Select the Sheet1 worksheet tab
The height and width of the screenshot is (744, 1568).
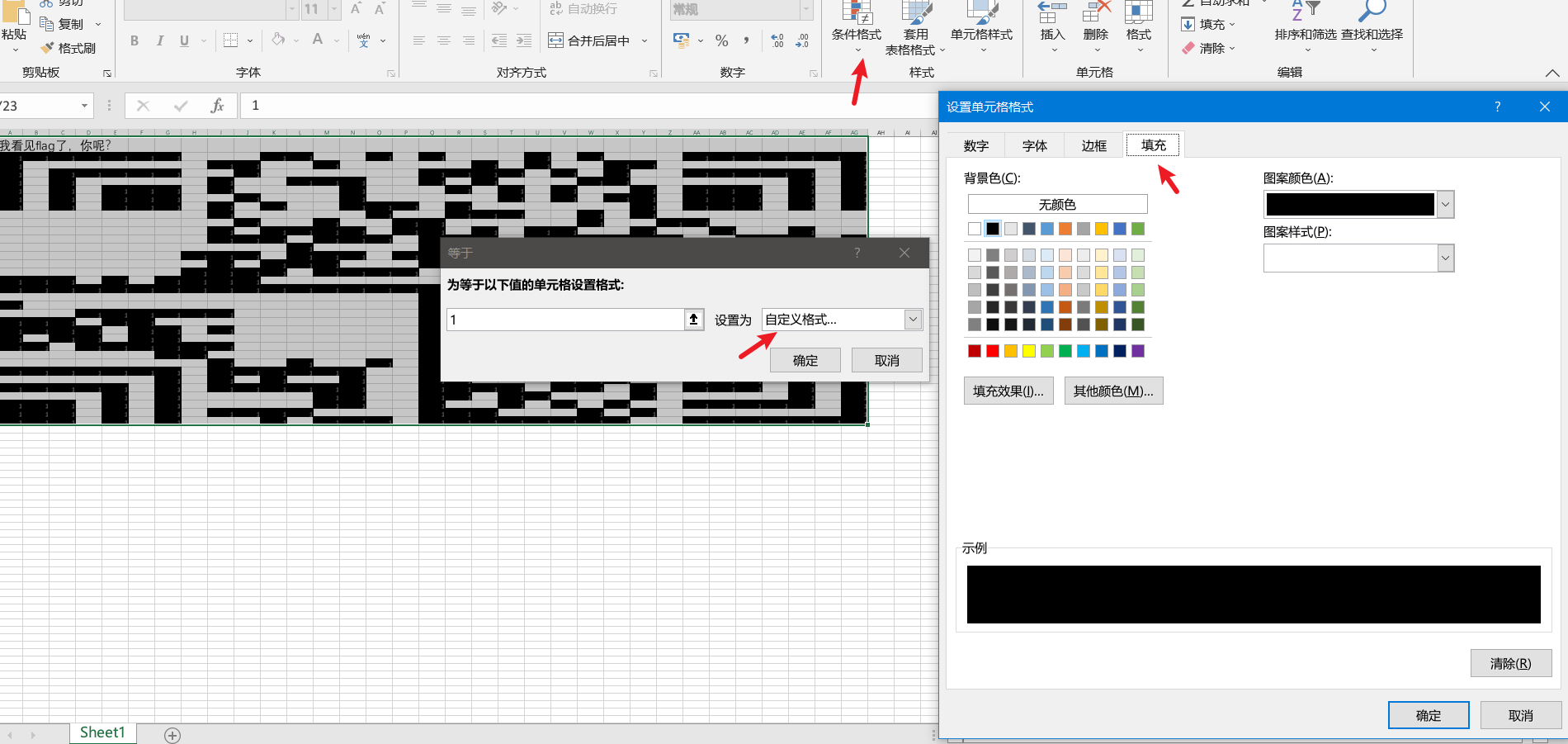coord(102,732)
